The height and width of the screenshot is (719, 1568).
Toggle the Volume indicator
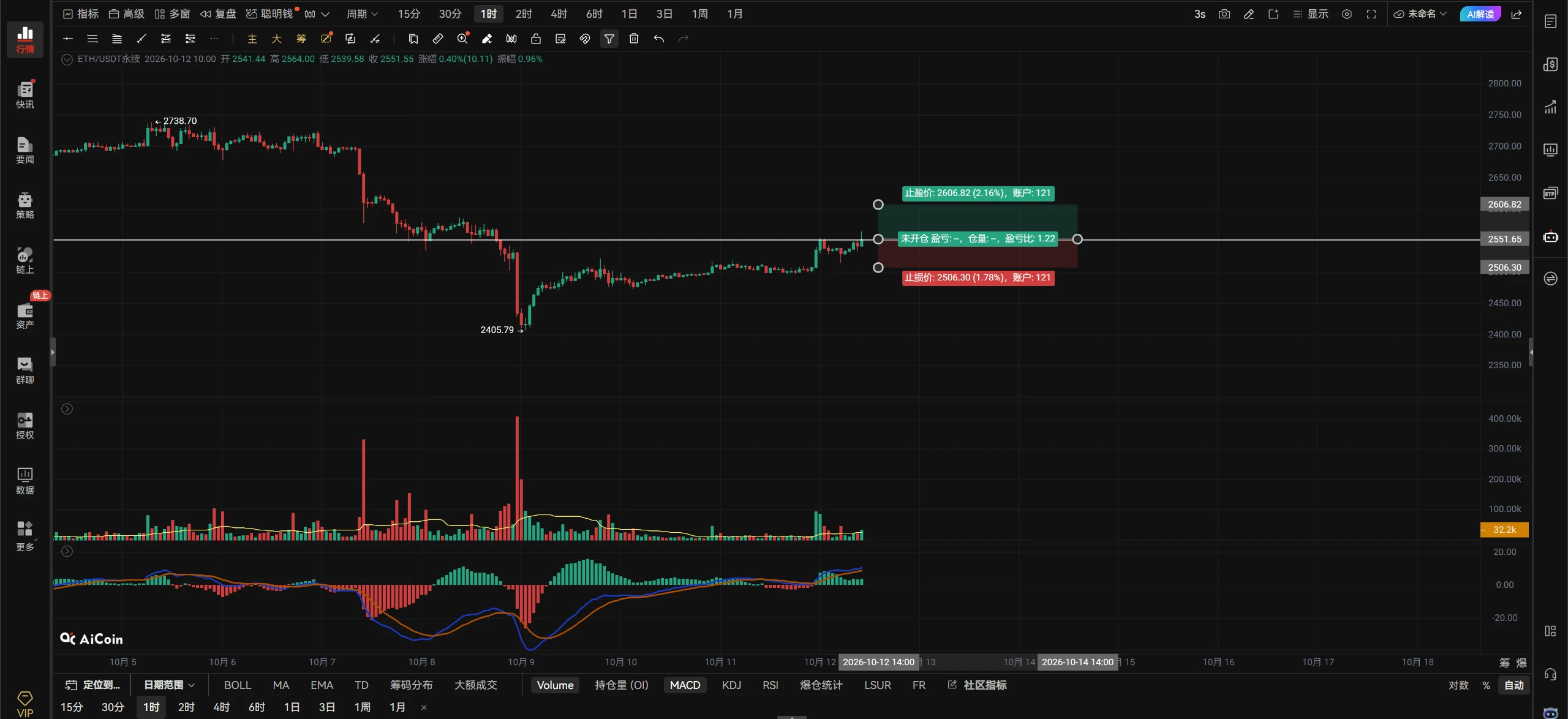click(555, 685)
